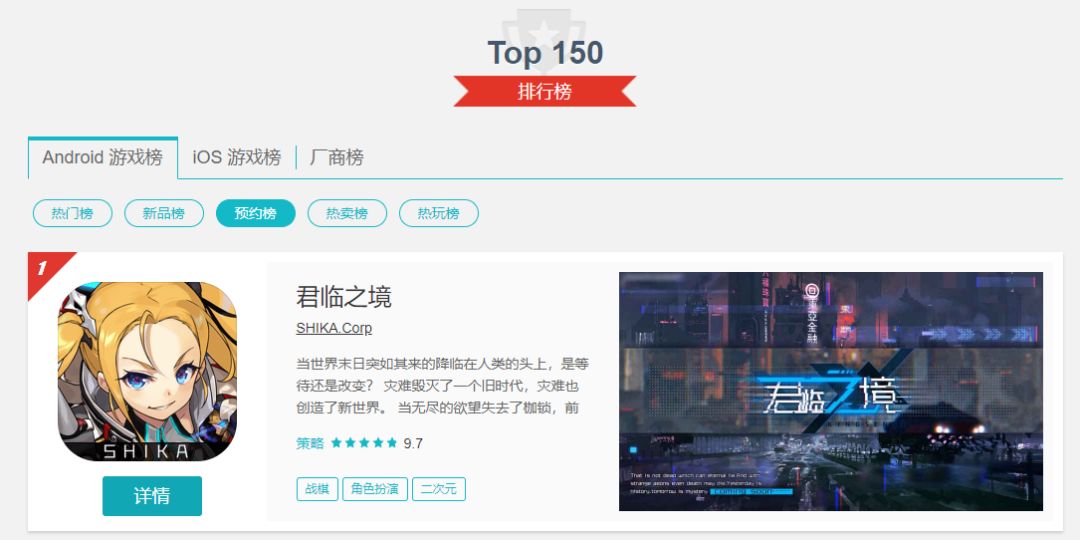Open the 君临之境 game title
The image size is (1080, 540).
tap(344, 297)
